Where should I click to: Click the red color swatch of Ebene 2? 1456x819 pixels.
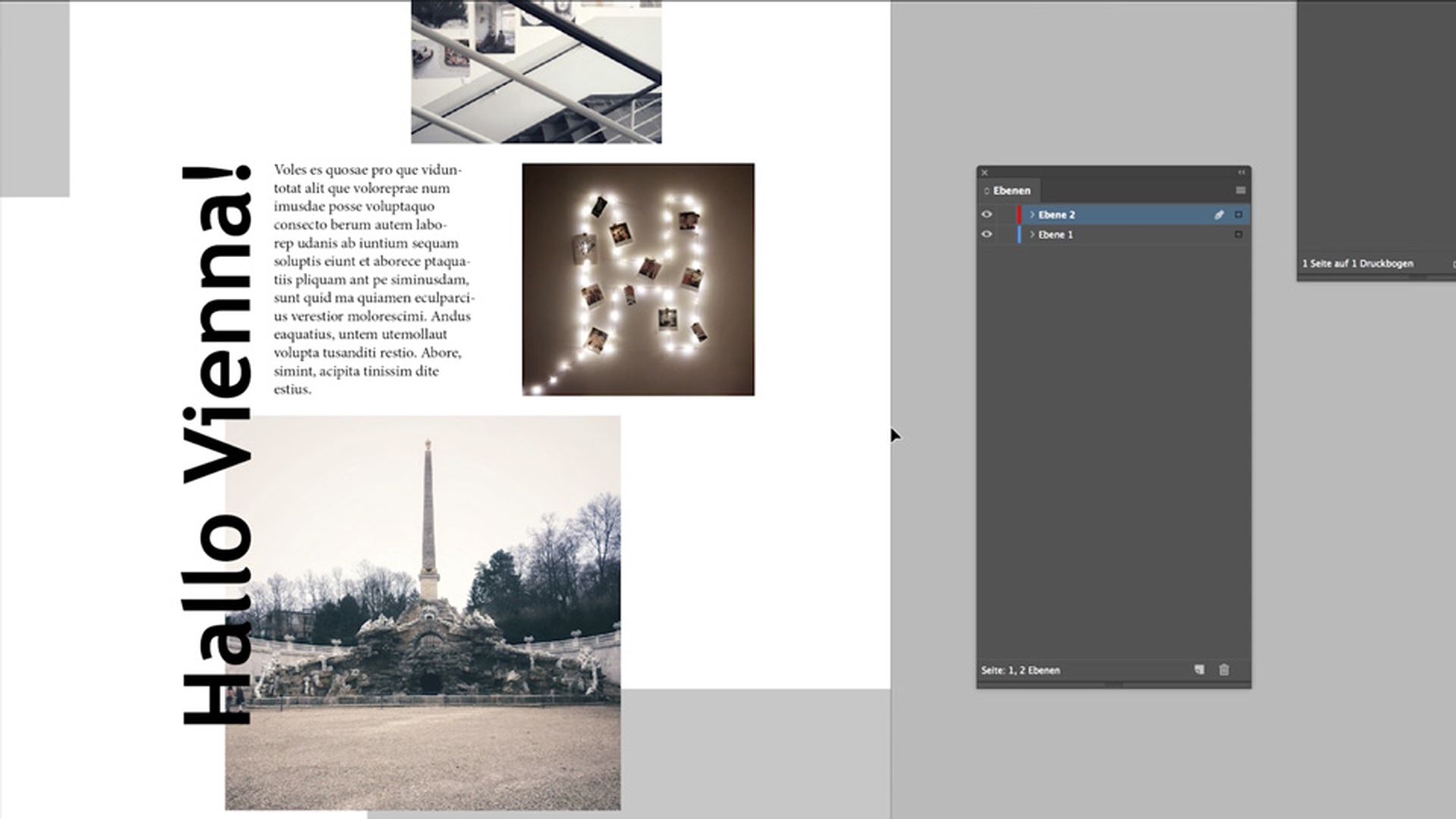[1019, 215]
